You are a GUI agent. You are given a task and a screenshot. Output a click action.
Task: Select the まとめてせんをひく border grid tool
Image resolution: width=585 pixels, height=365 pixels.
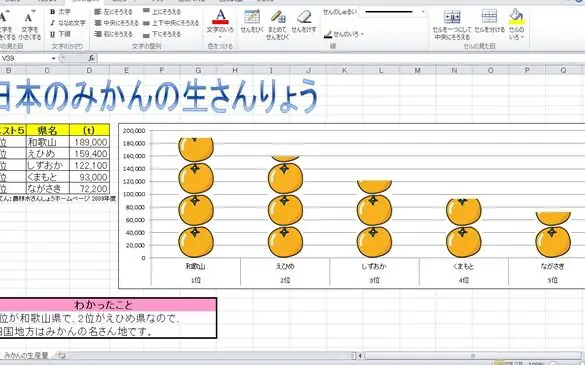278,25
